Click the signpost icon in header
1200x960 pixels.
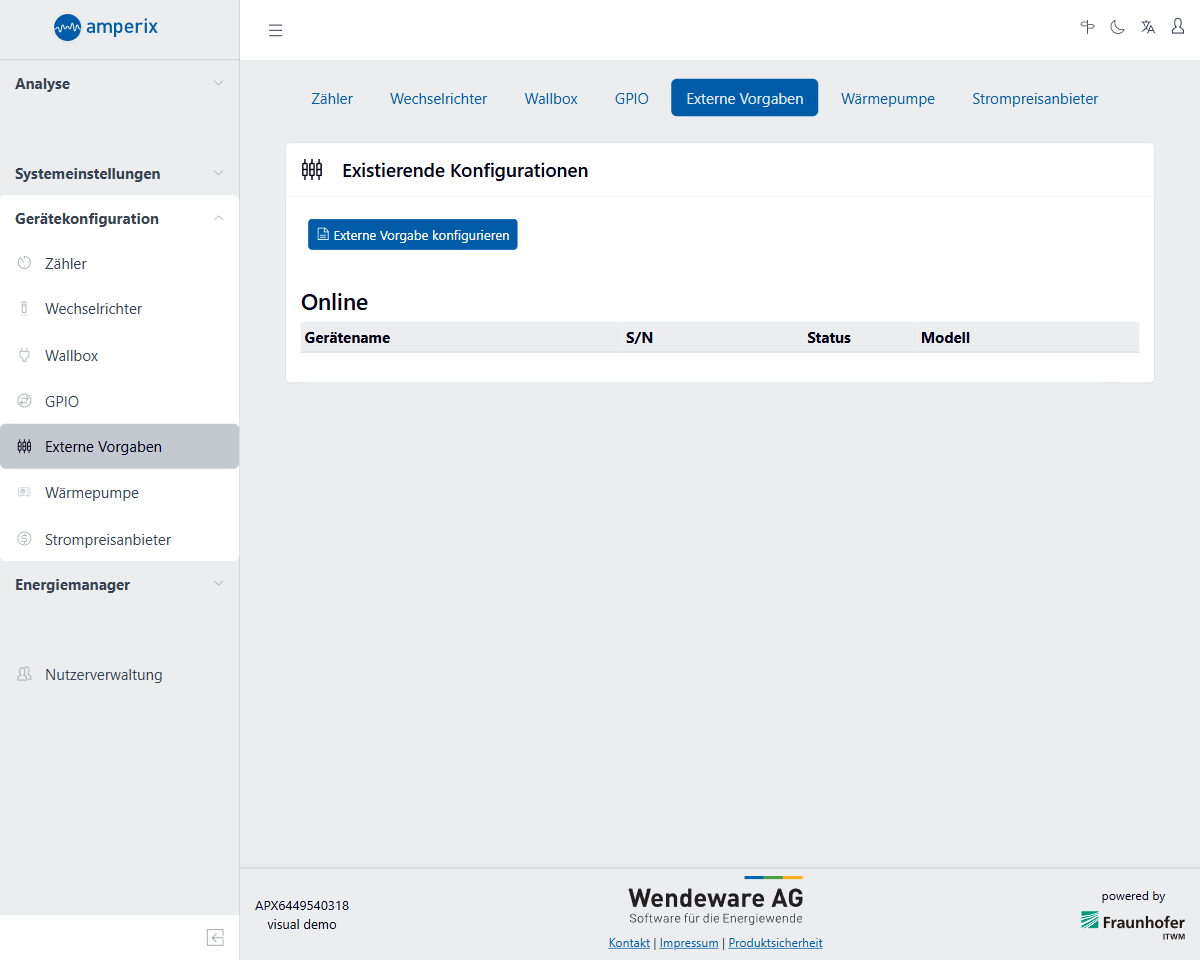(1087, 27)
